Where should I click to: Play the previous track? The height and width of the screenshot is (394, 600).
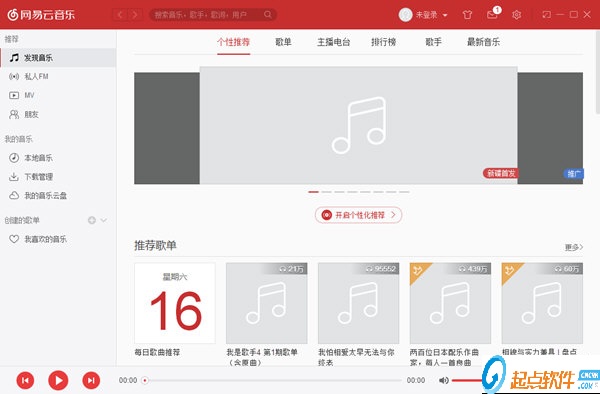tap(25, 380)
